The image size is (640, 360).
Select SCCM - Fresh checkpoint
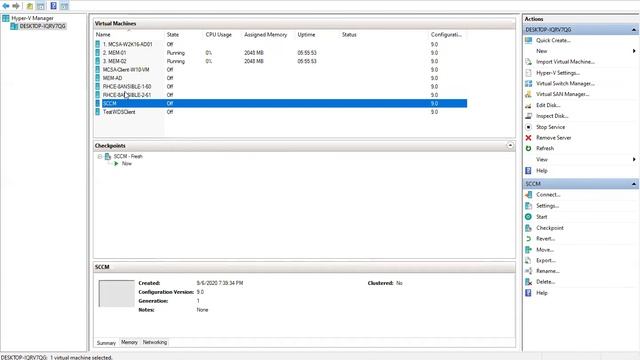(128, 156)
